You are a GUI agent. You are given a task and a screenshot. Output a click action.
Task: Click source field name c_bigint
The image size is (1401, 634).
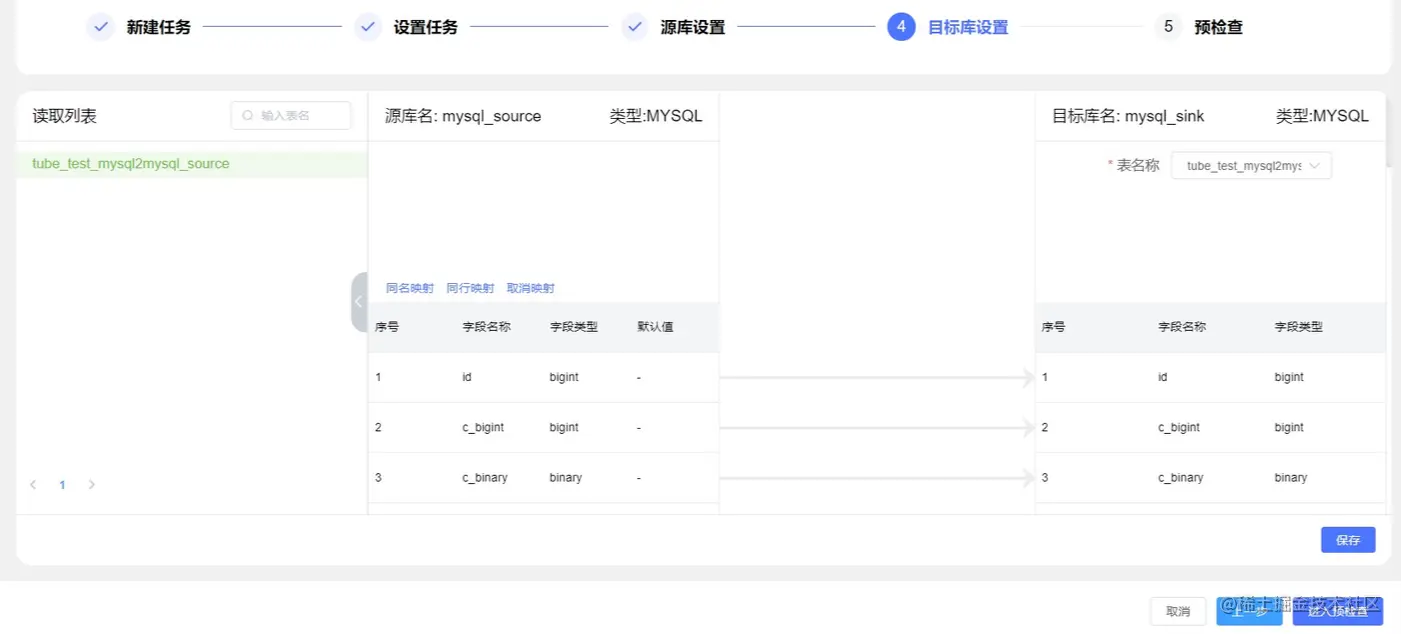483,428
